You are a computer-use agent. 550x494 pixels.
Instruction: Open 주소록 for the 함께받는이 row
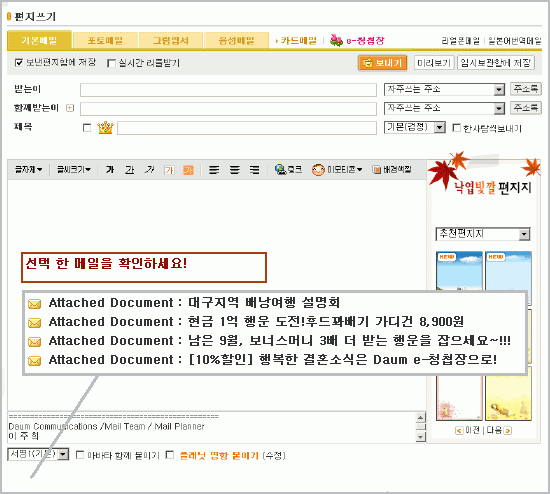pyautogui.click(x=525, y=108)
